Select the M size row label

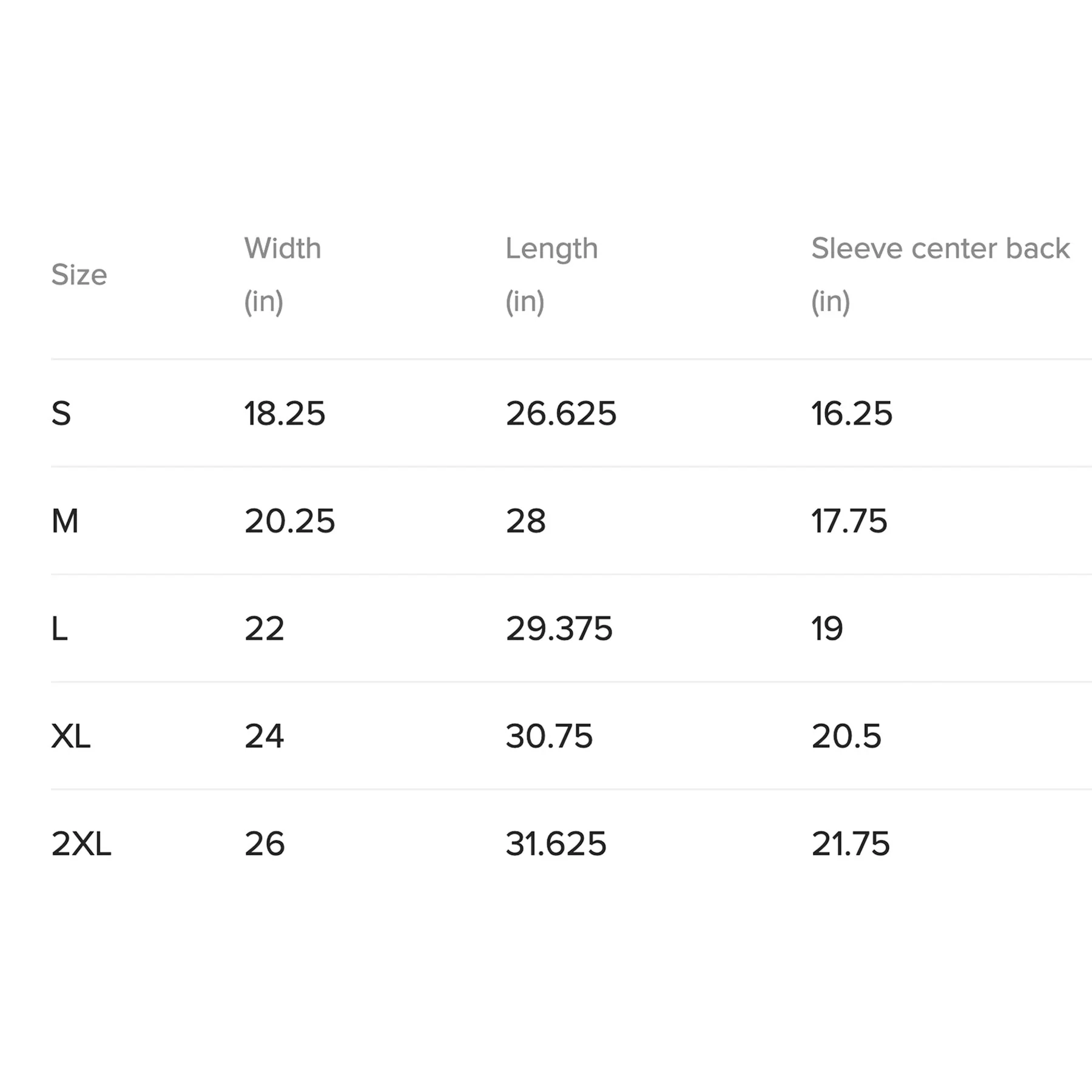(x=65, y=521)
